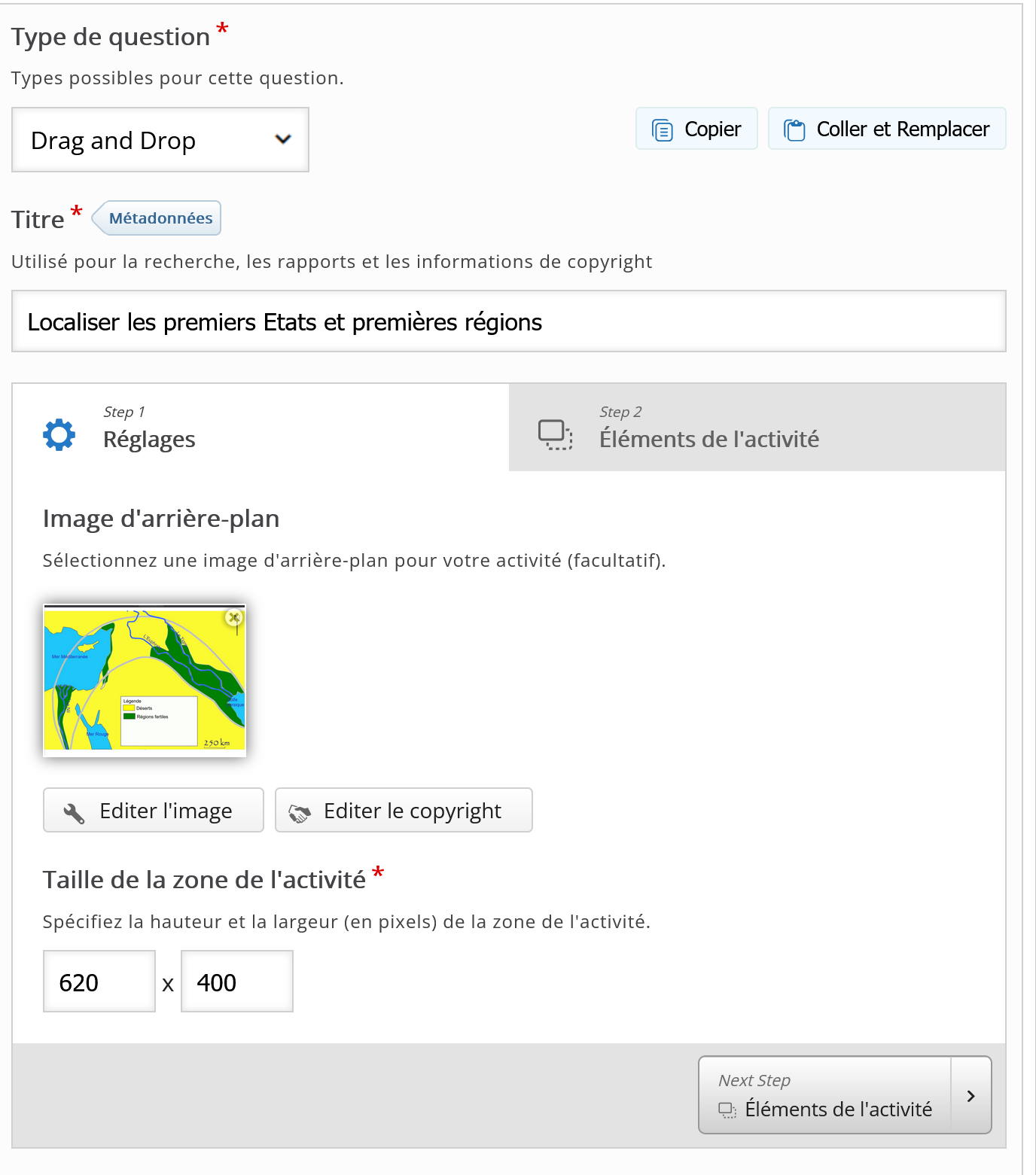The height and width of the screenshot is (1175, 1036).
Task: Click the blue gear icon for Réglages
Action: [x=59, y=434]
